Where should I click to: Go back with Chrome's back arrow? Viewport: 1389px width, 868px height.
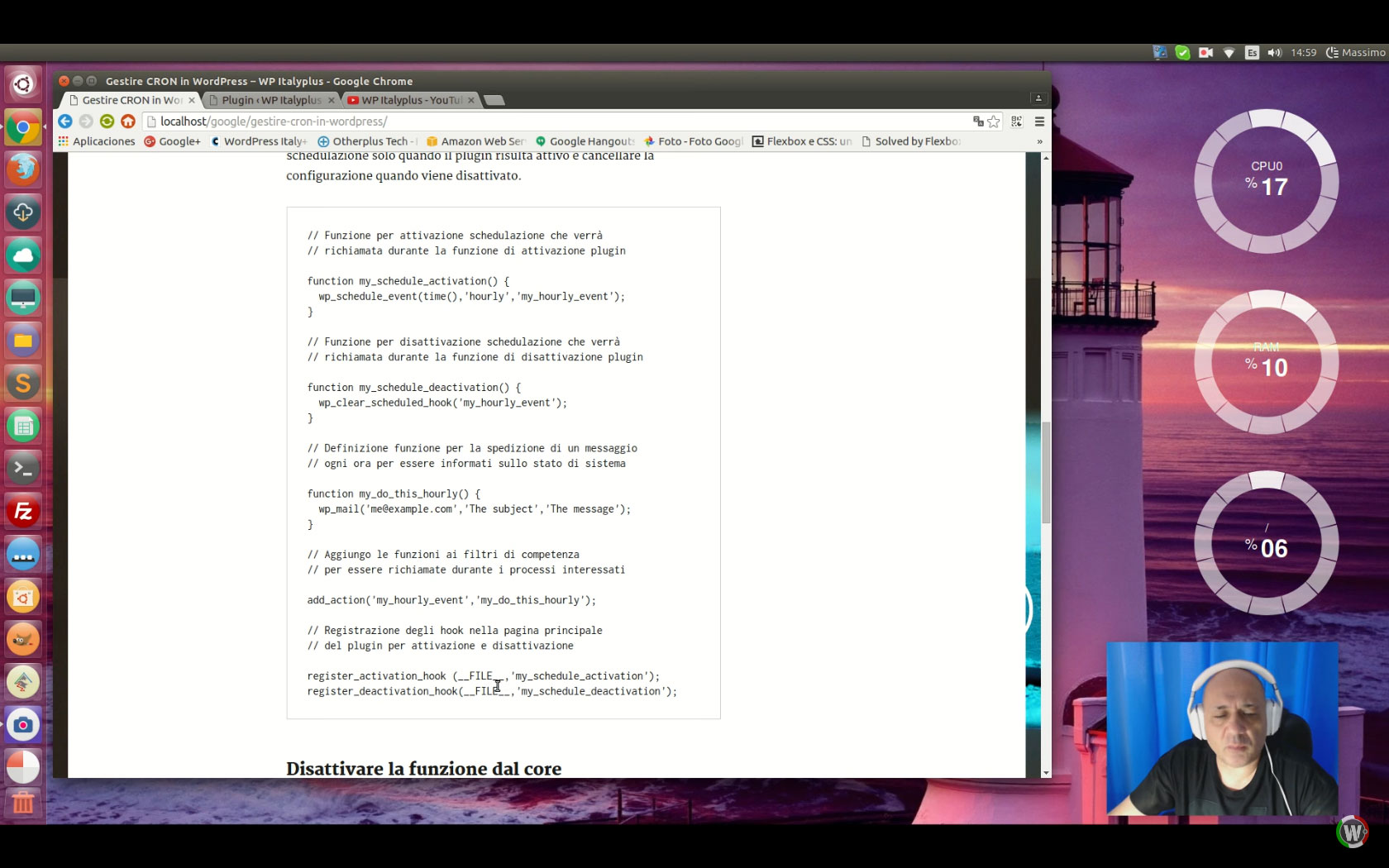click(65, 121)
